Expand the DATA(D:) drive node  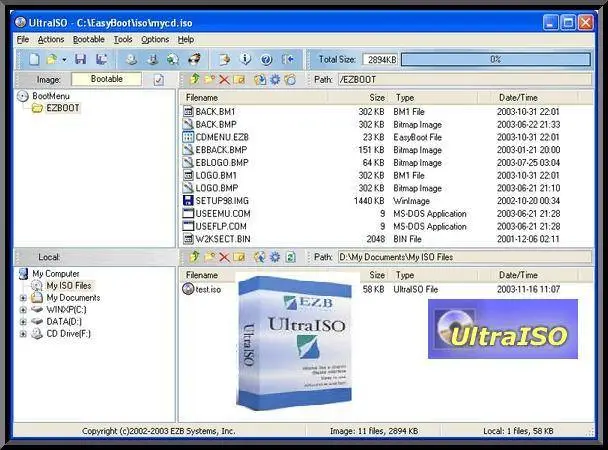coord(23,322)
